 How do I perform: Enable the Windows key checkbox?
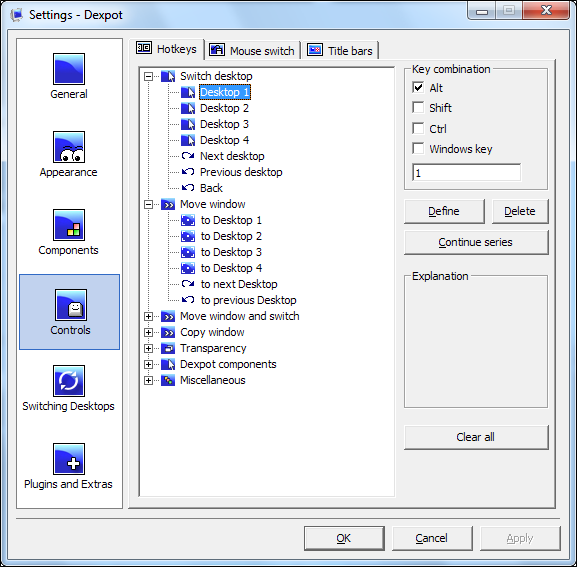tap(418, 149)
